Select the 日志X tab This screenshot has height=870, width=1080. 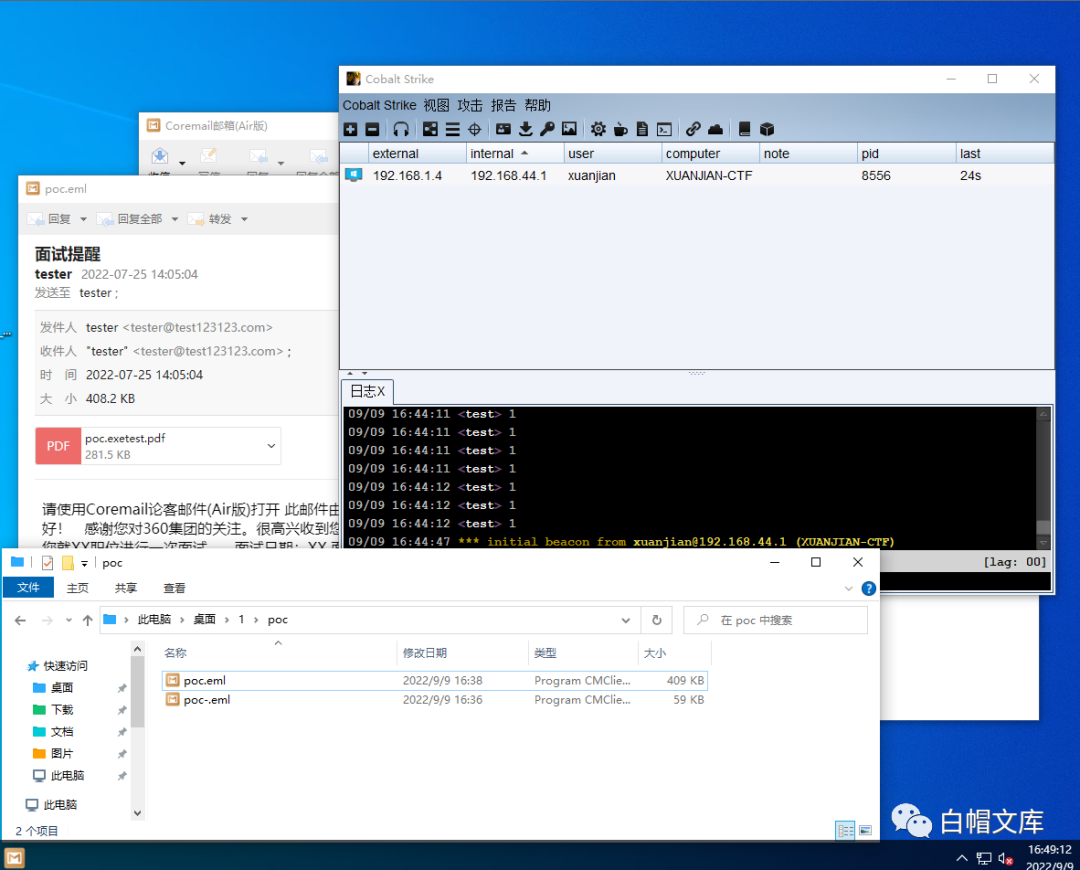click(368, 391)
